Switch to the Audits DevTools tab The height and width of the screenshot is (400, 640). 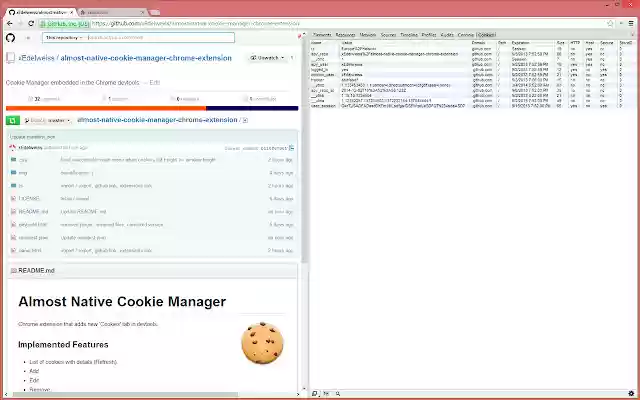pos(447,35)
